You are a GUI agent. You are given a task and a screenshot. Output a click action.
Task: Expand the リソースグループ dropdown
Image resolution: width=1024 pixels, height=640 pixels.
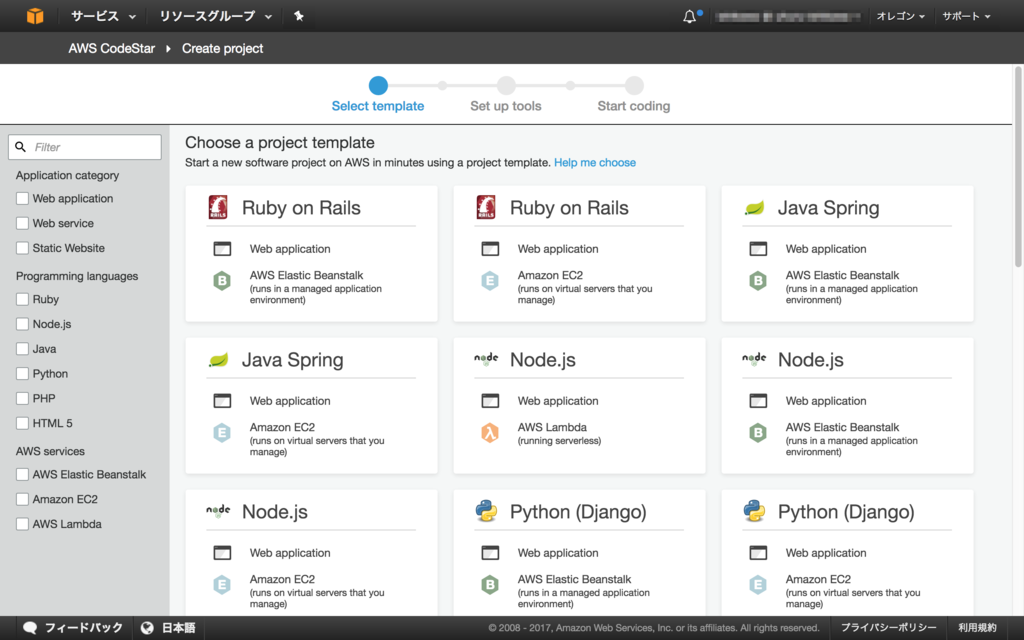coord(216,16)
